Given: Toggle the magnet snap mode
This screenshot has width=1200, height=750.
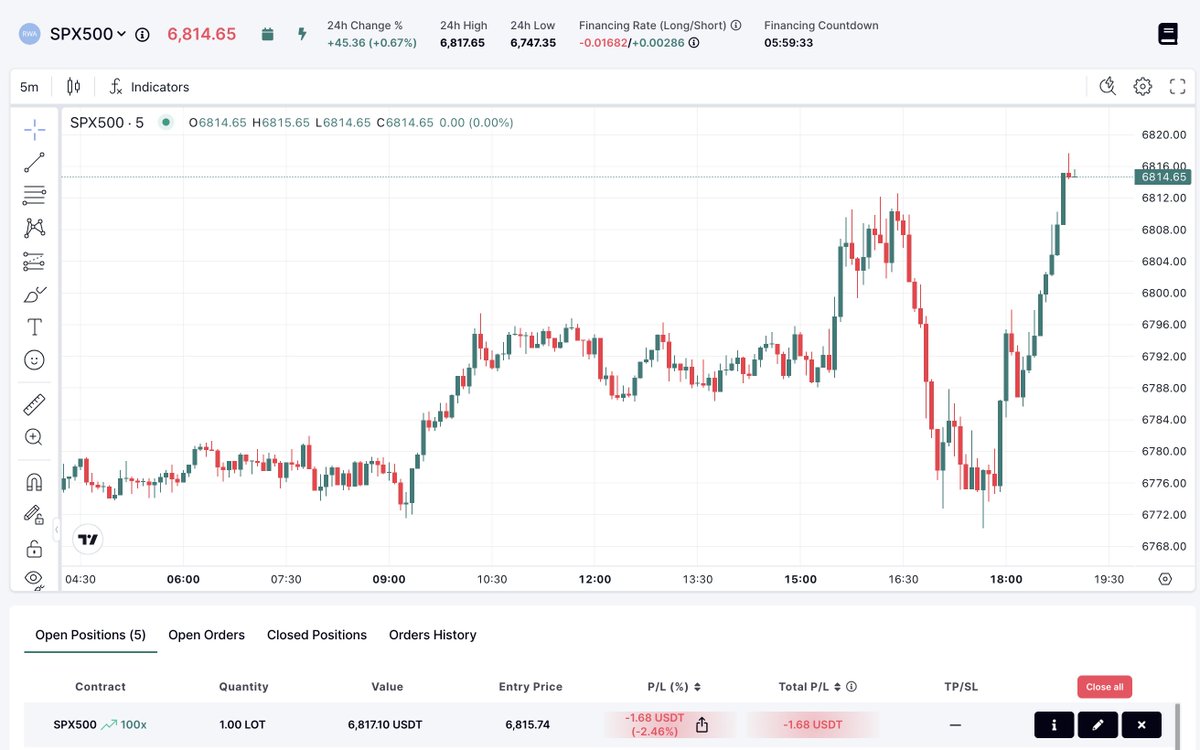Looking at the screenshot, I should pyautogui.click(x=34, y=483).
